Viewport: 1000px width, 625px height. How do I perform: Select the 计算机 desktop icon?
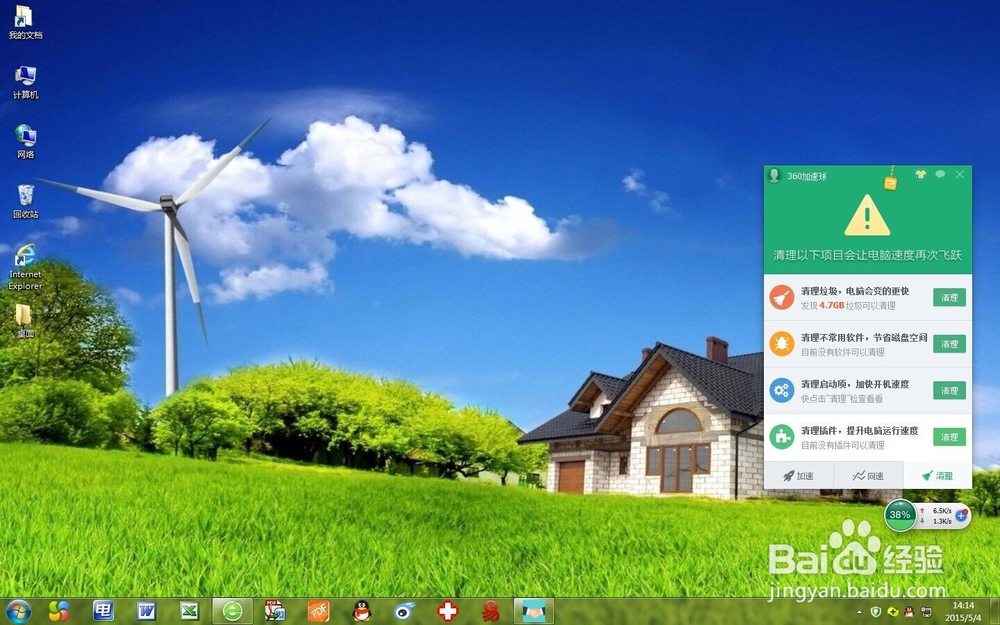(x=25, y=82)
